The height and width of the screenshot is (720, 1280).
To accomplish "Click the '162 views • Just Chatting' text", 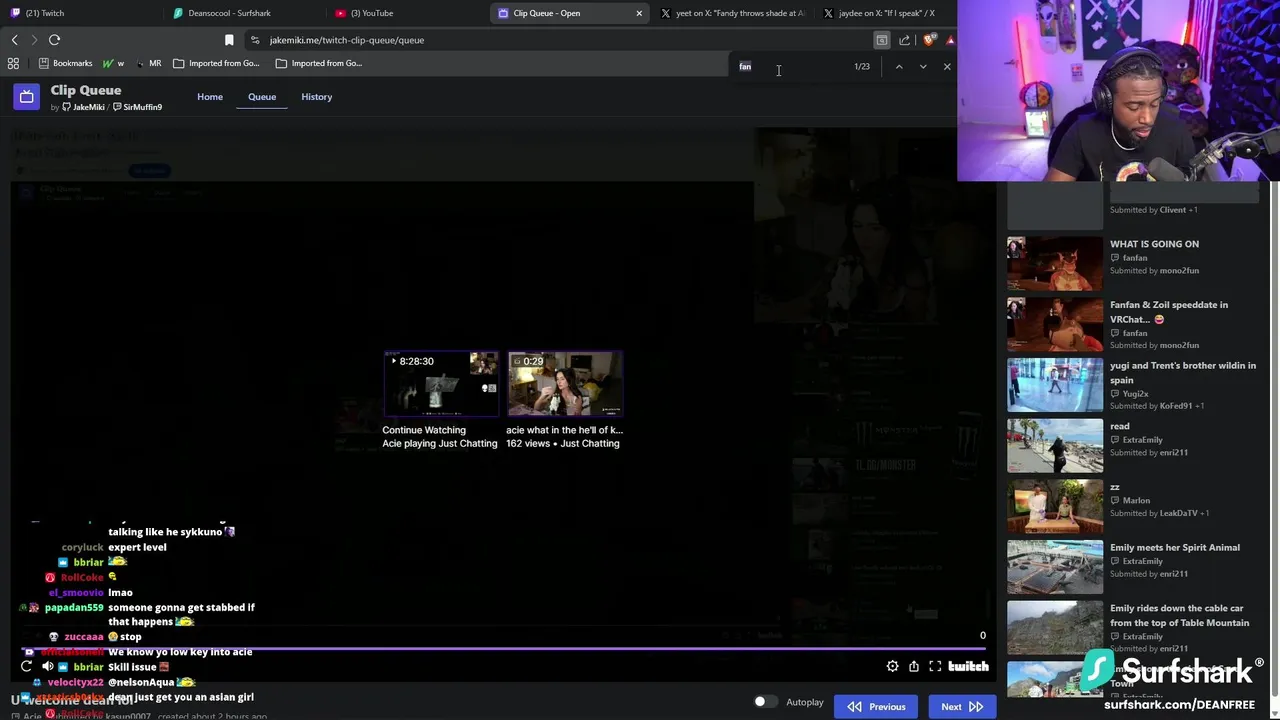I will [x=563, y=443].
